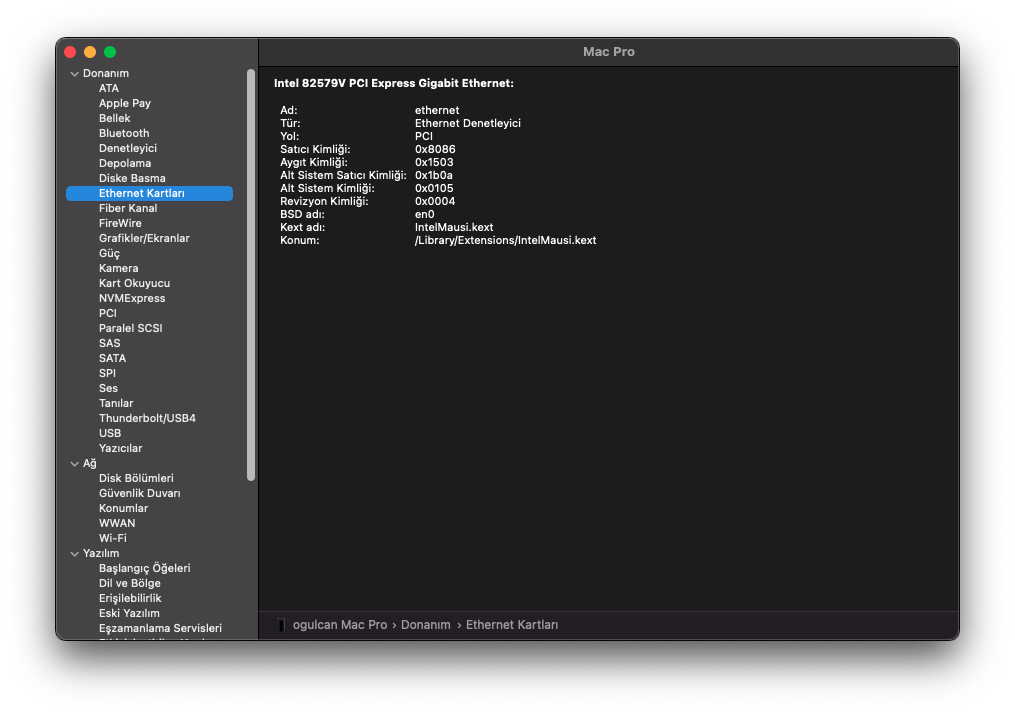
Task: Collapse the Yazılım section
Action: click(74, 554)
